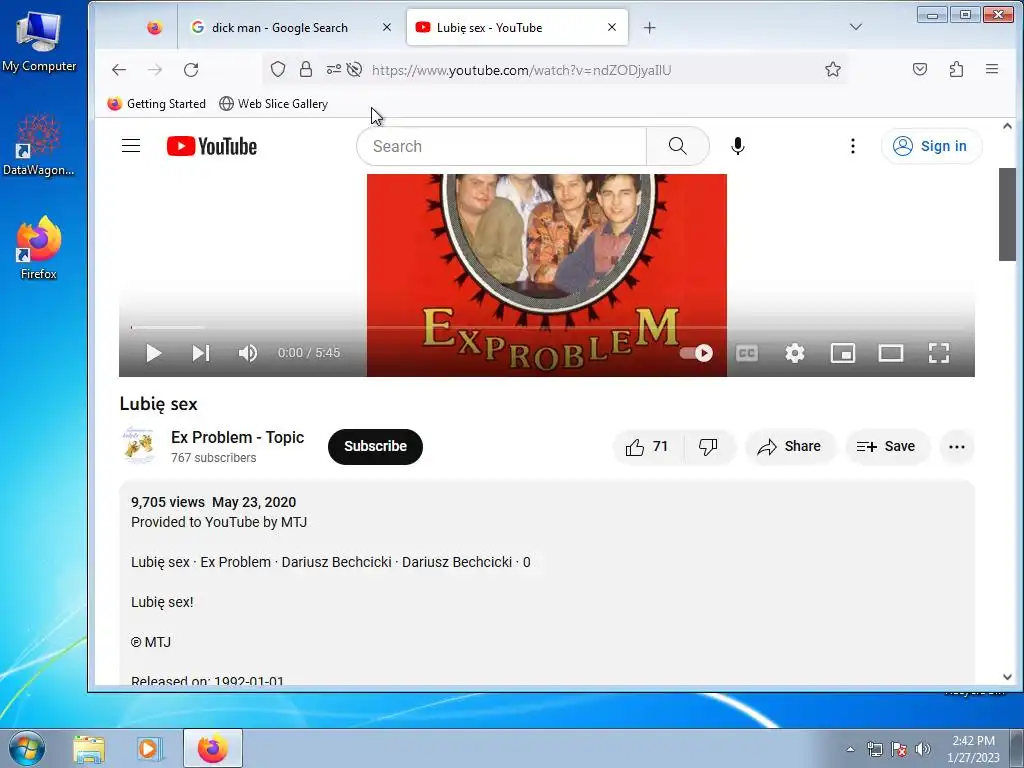Click the Sign in button
The width and height of the screenshot is (1024, 768).
click(x=931, y=146)
